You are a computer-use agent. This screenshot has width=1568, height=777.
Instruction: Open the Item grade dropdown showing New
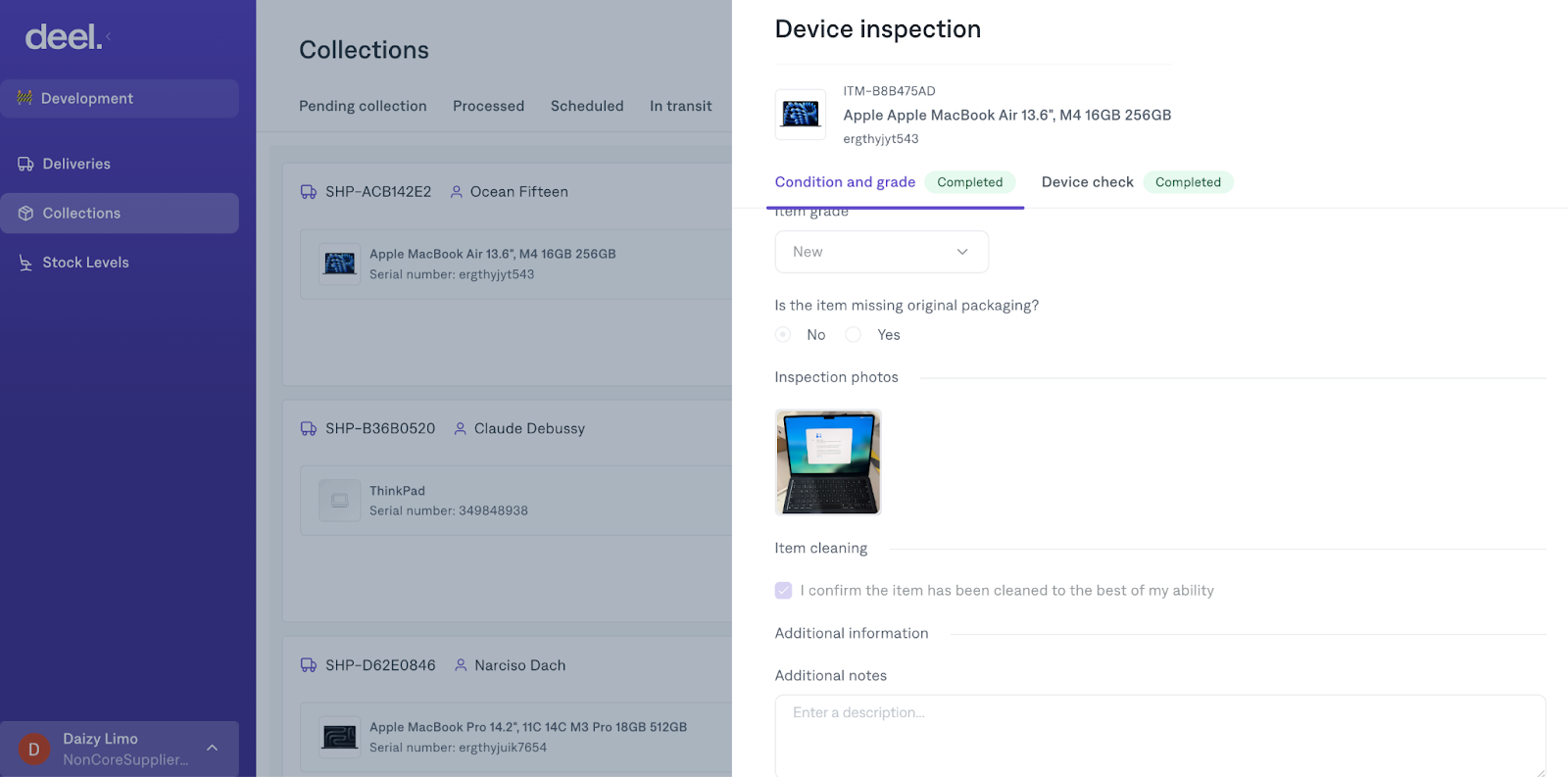click(x=881, y=252)
